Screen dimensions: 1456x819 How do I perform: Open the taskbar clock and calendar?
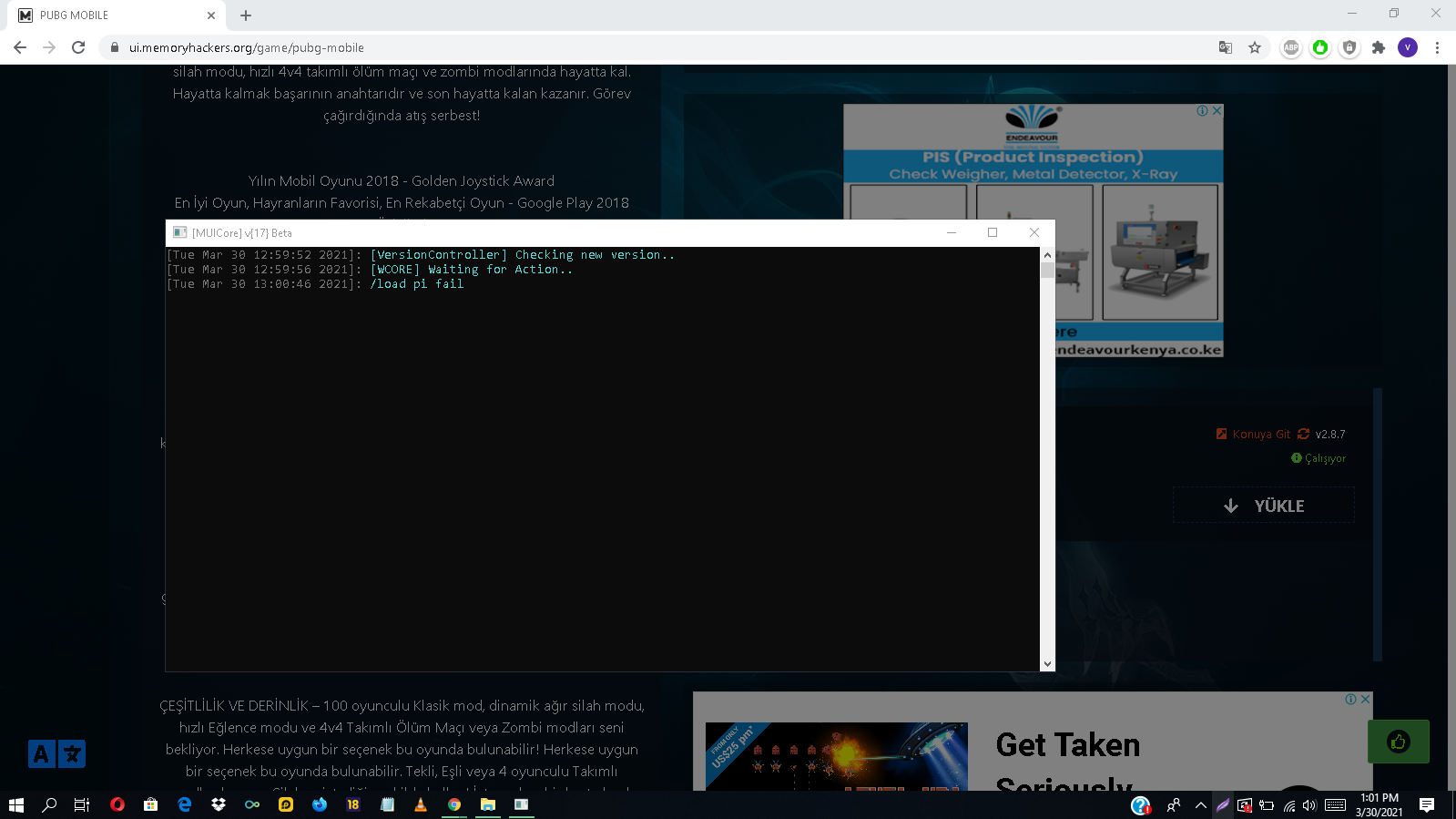1380,805
